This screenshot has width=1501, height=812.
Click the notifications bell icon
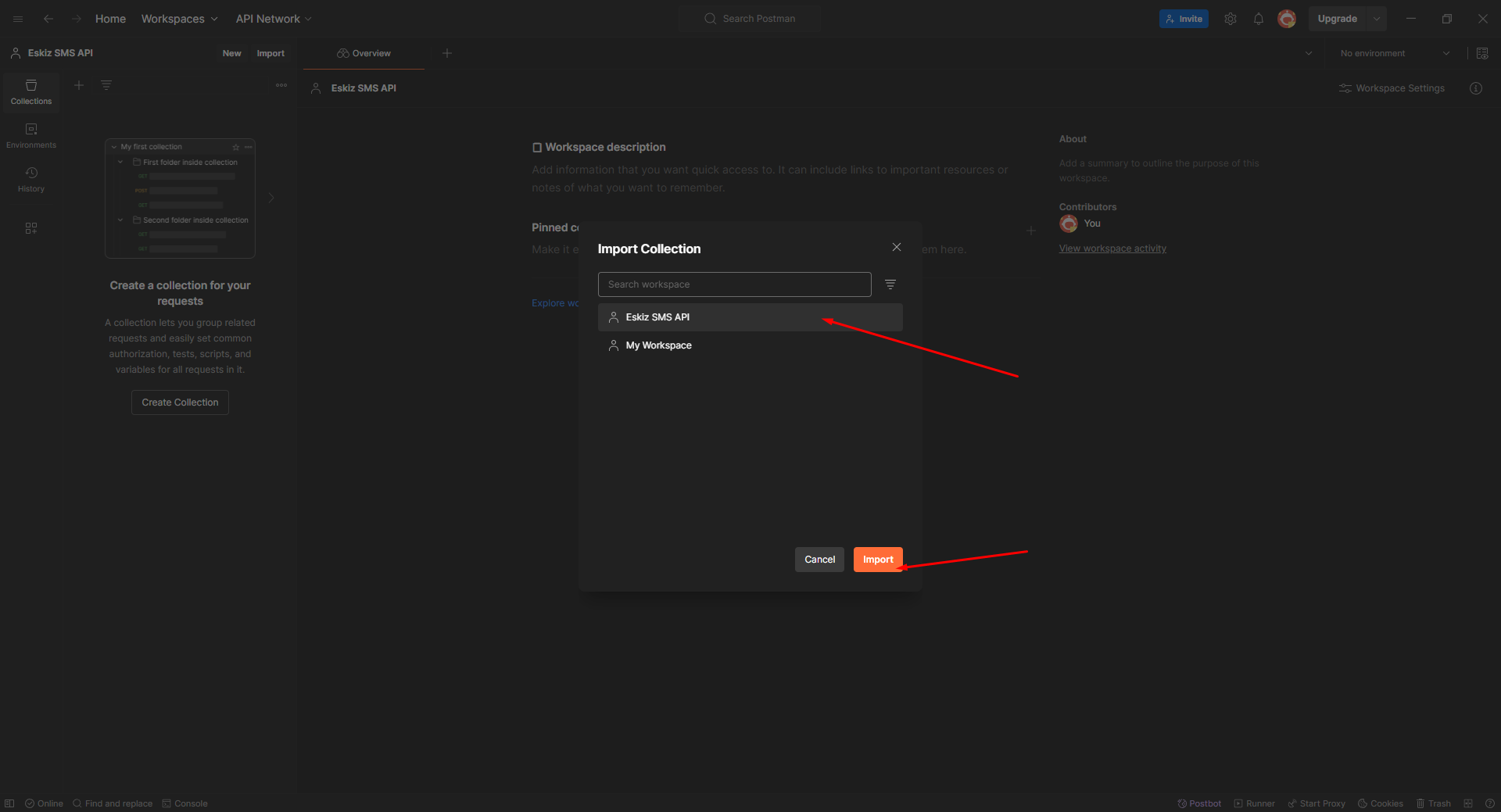[x=1258, y=19]
